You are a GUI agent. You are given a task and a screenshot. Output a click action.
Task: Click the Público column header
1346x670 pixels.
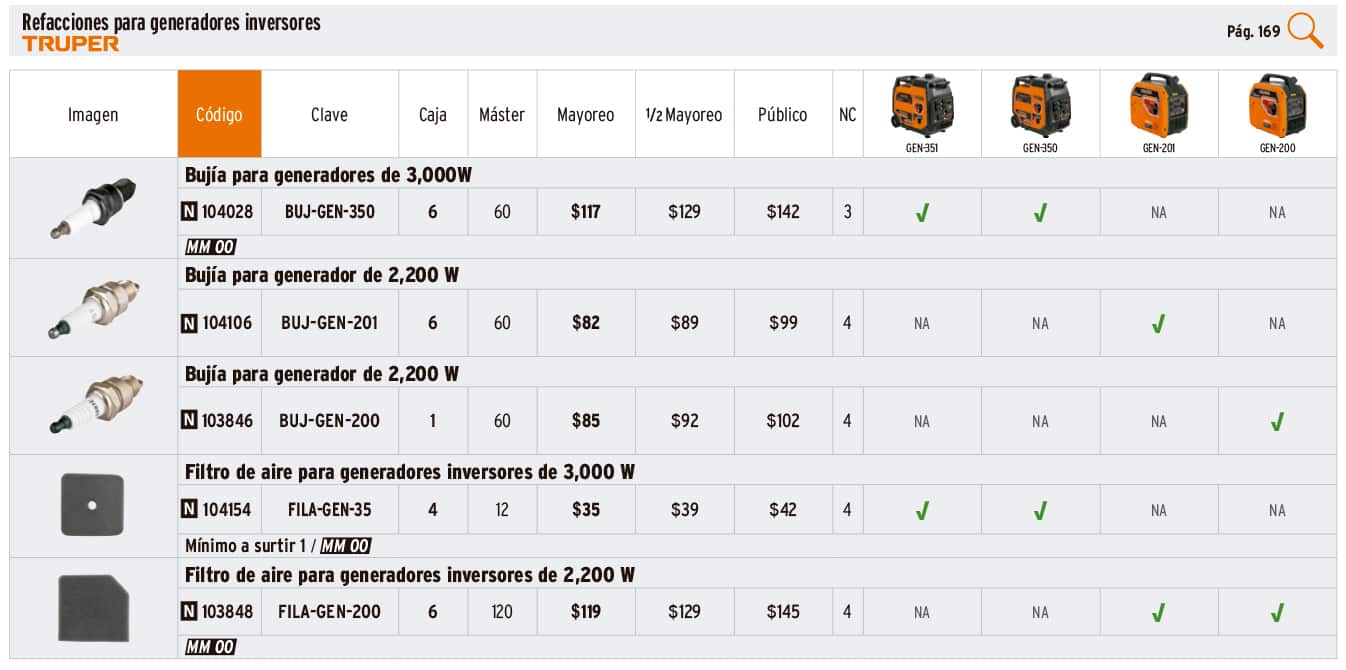[x=782, y=114]
